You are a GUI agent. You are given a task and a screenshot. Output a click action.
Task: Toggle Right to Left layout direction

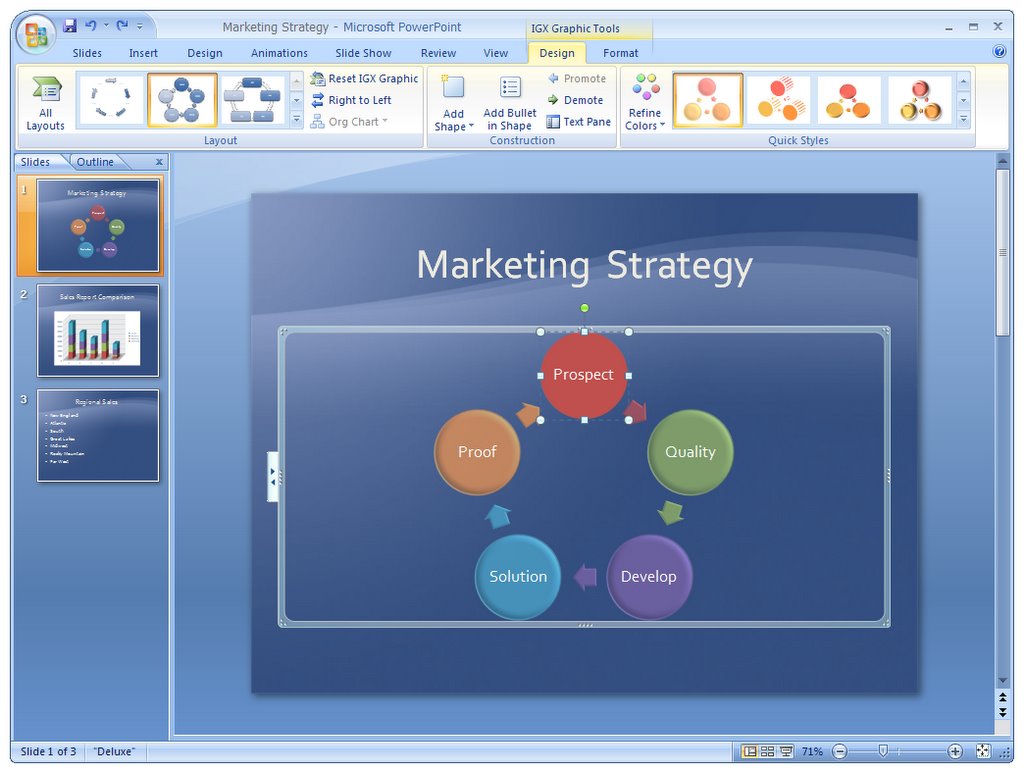351,100
